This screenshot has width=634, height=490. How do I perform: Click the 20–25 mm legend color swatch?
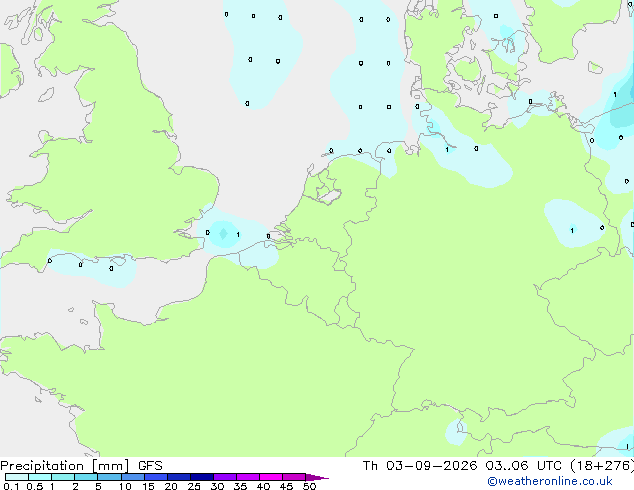(179, 477)
